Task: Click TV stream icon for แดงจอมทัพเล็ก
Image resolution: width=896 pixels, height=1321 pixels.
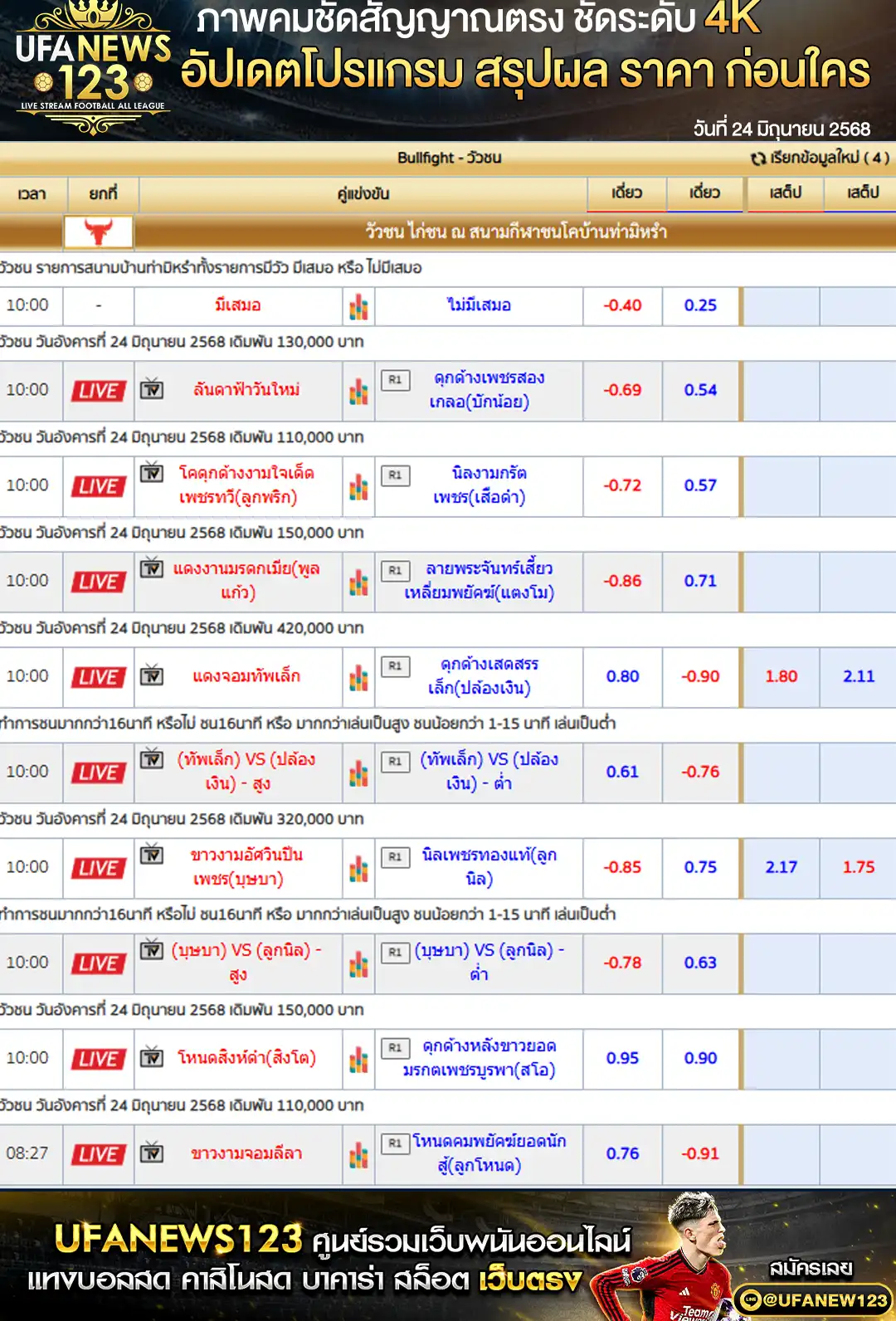Action: click(151, 675)
